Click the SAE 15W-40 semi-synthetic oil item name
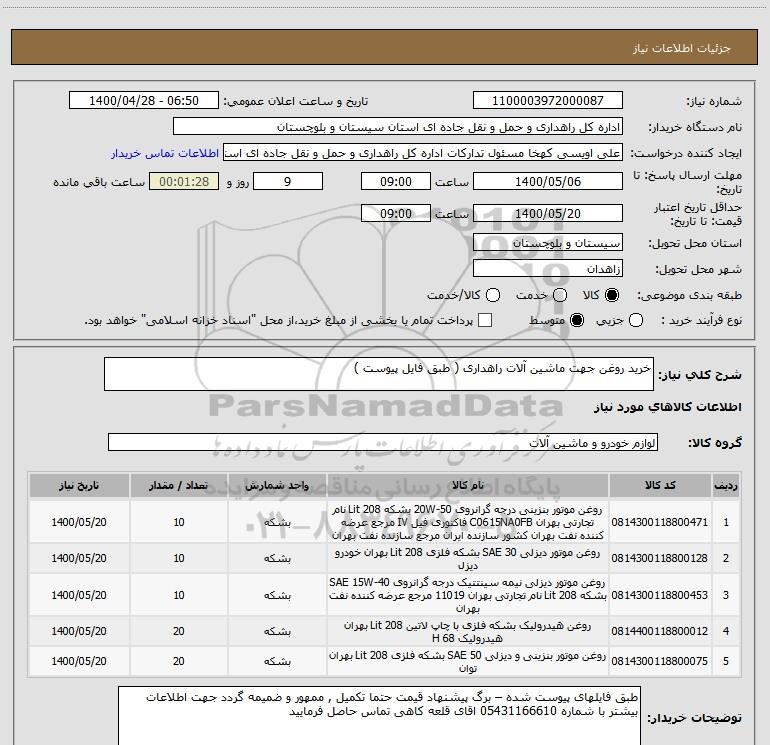The image size is (770, 745). coord(468,595)
